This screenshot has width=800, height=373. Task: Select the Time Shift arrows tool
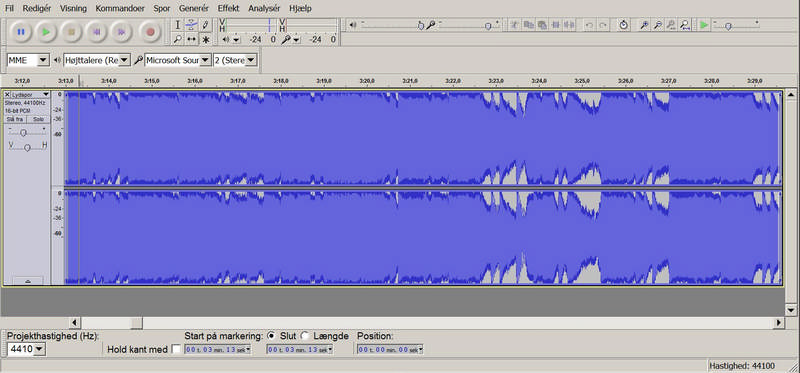(191, 39)
